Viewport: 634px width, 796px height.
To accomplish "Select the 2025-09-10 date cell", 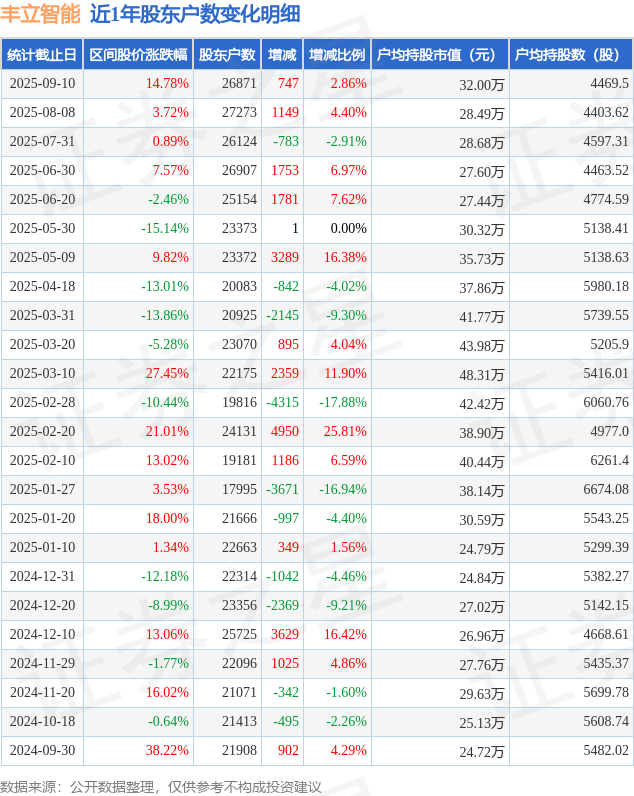I will pos(42,84).
